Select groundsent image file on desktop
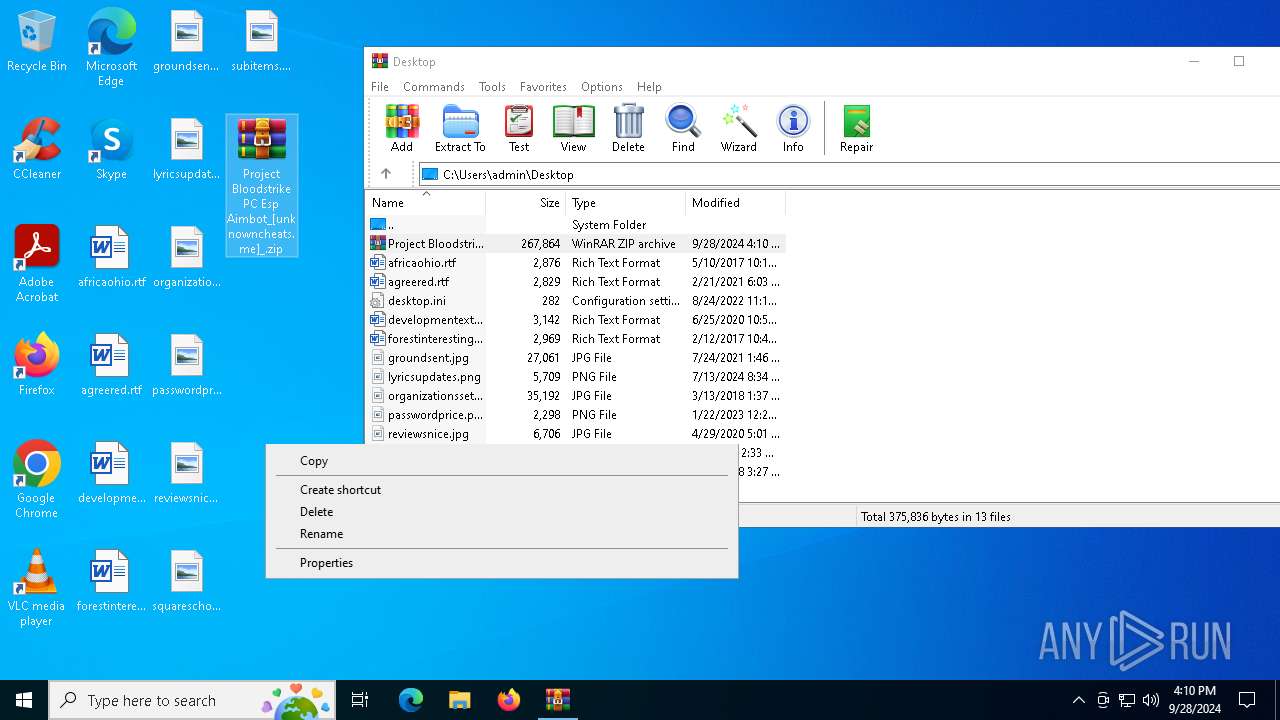 [186, 42]
